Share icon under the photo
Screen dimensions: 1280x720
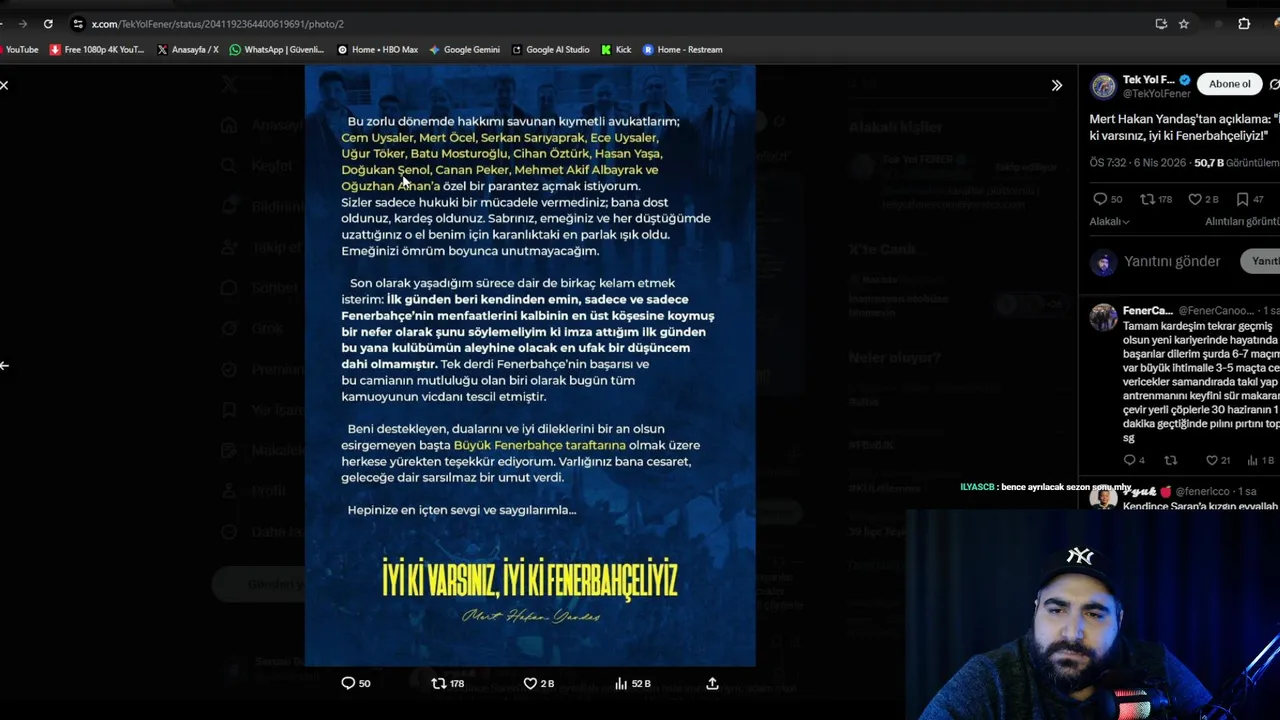(712, 683)
